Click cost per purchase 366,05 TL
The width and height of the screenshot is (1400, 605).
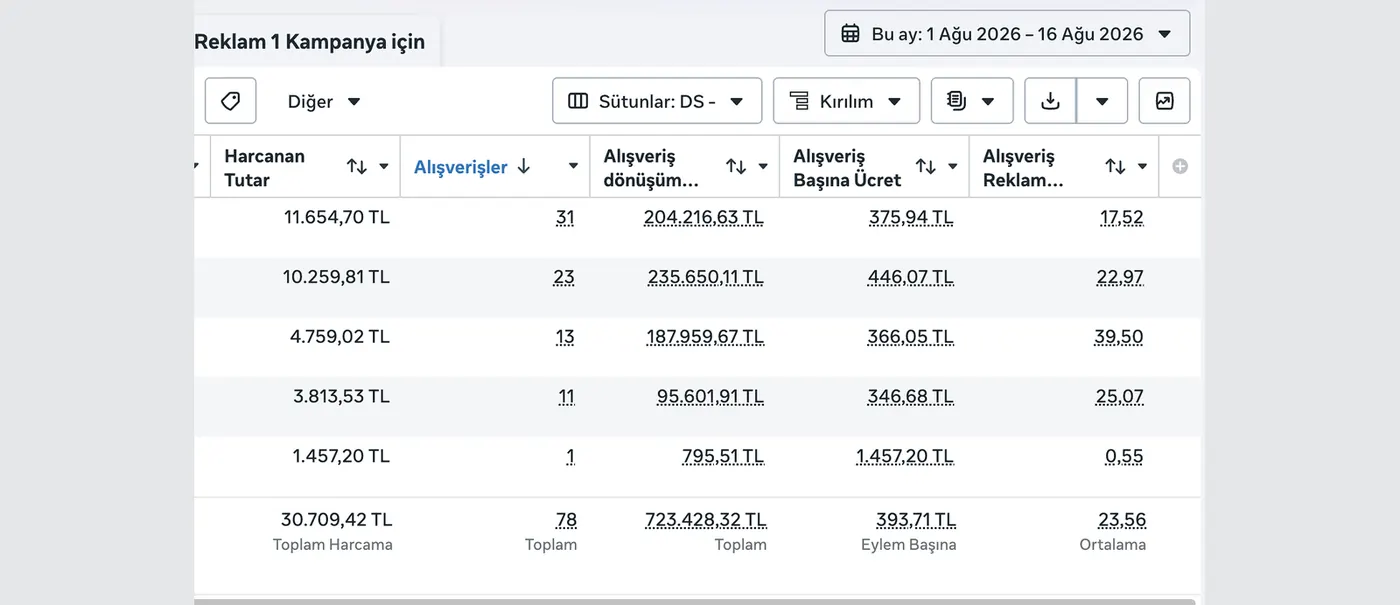coord(911,337)
